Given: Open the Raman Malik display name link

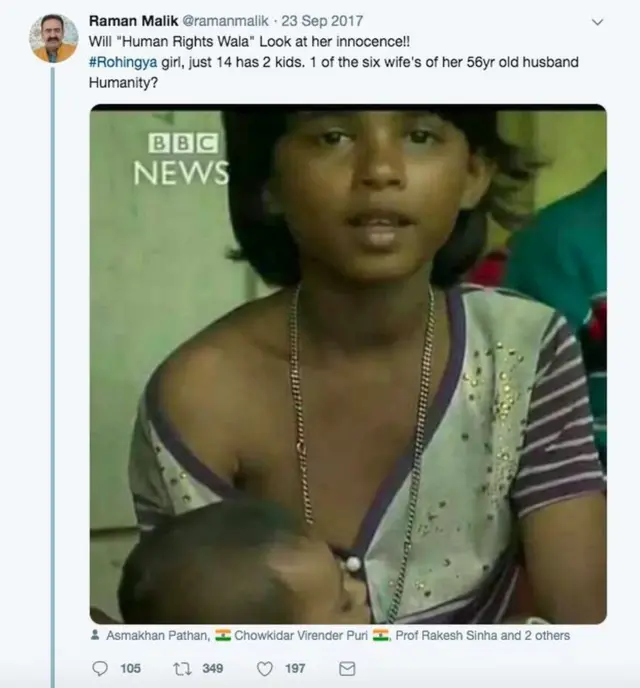Looking at the screenshot, I should 133,21.
